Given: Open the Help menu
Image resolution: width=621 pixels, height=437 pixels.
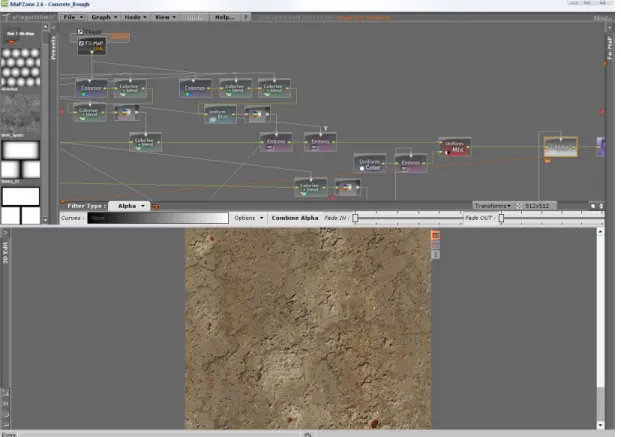Looking at the screenshot, I should 224,17.
